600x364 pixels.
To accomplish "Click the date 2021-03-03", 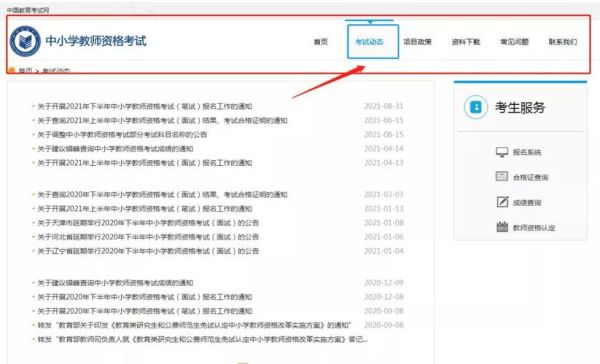I will coord(384,195).
